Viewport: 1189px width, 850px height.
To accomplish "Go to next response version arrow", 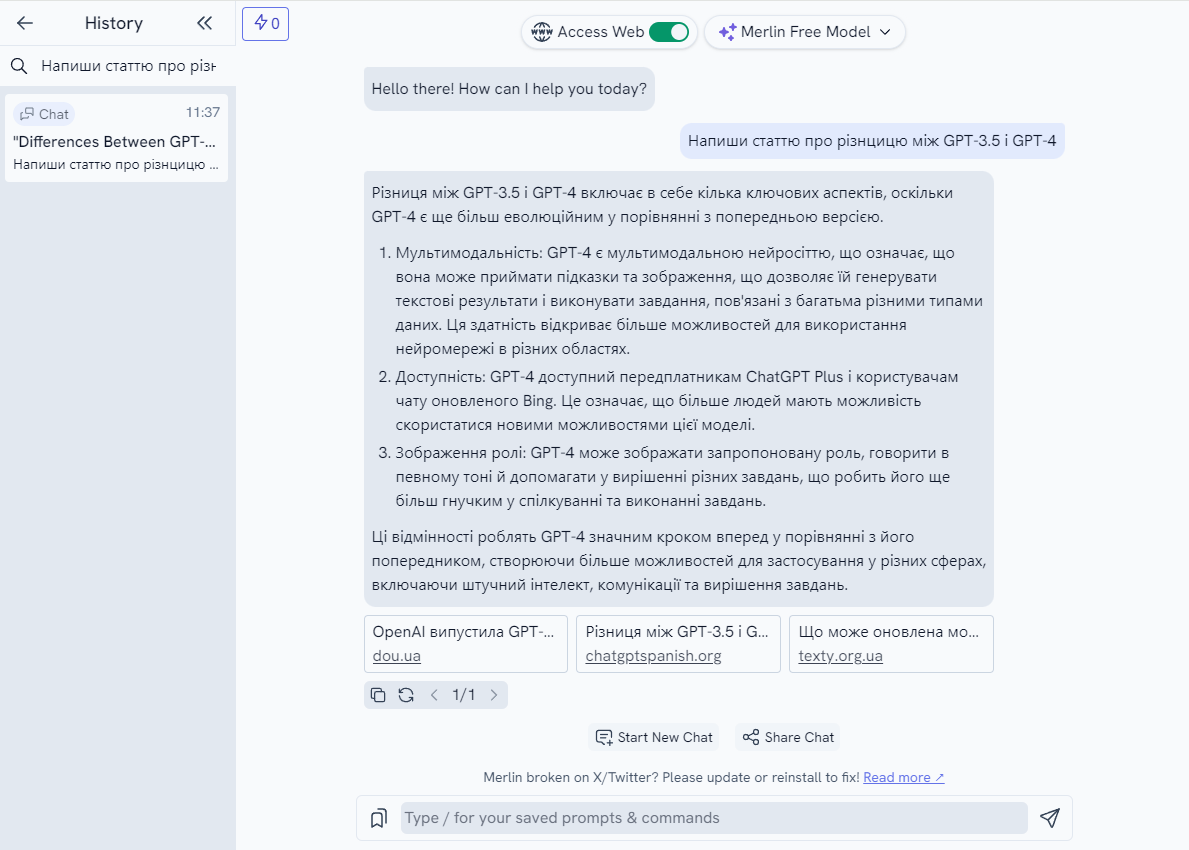I will coord(493,695).
